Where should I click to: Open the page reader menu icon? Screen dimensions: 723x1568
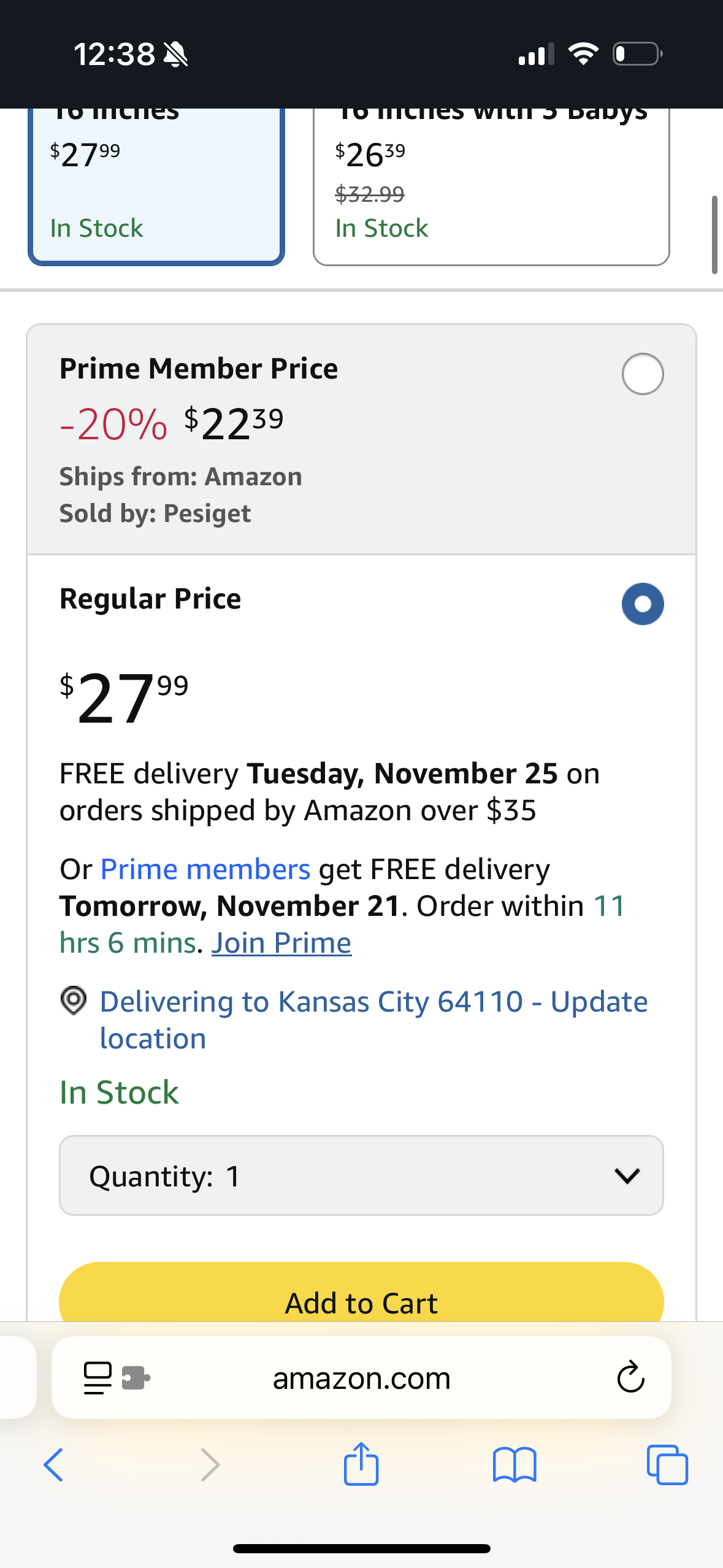coord(98,1378)
